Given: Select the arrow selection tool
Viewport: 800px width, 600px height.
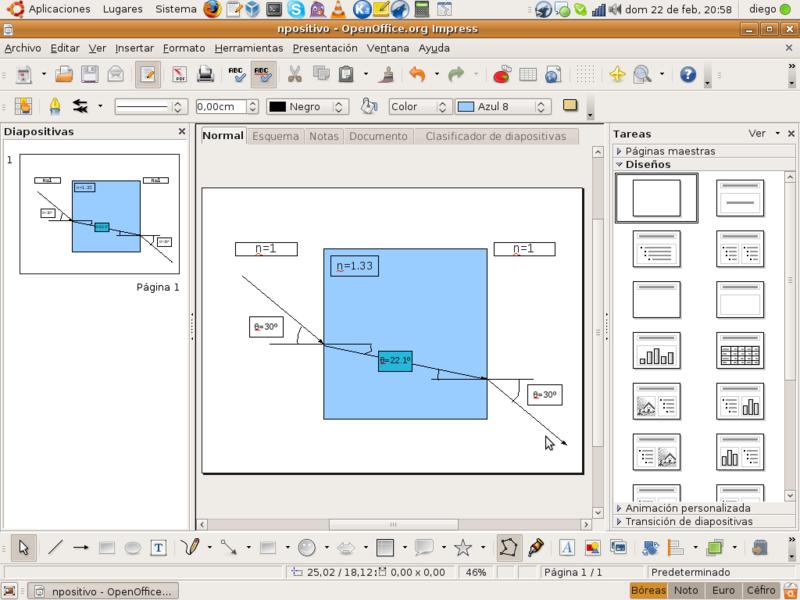Looking at the screenshot, I should (x=23, y=548).
